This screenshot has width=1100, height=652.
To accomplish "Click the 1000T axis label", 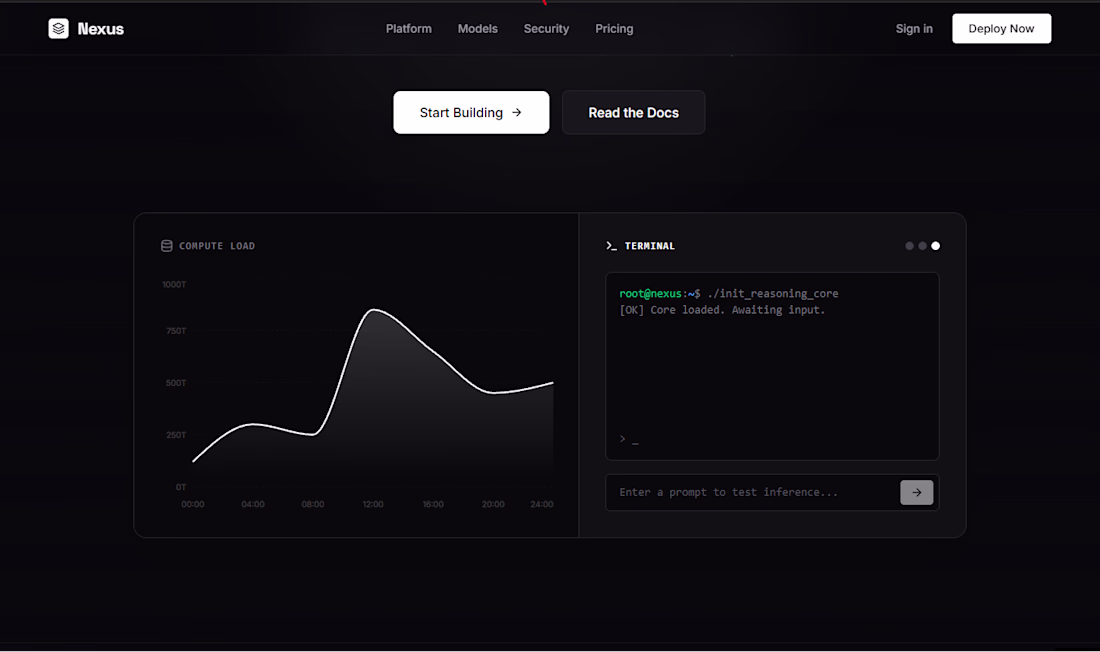I will [174, 284].
